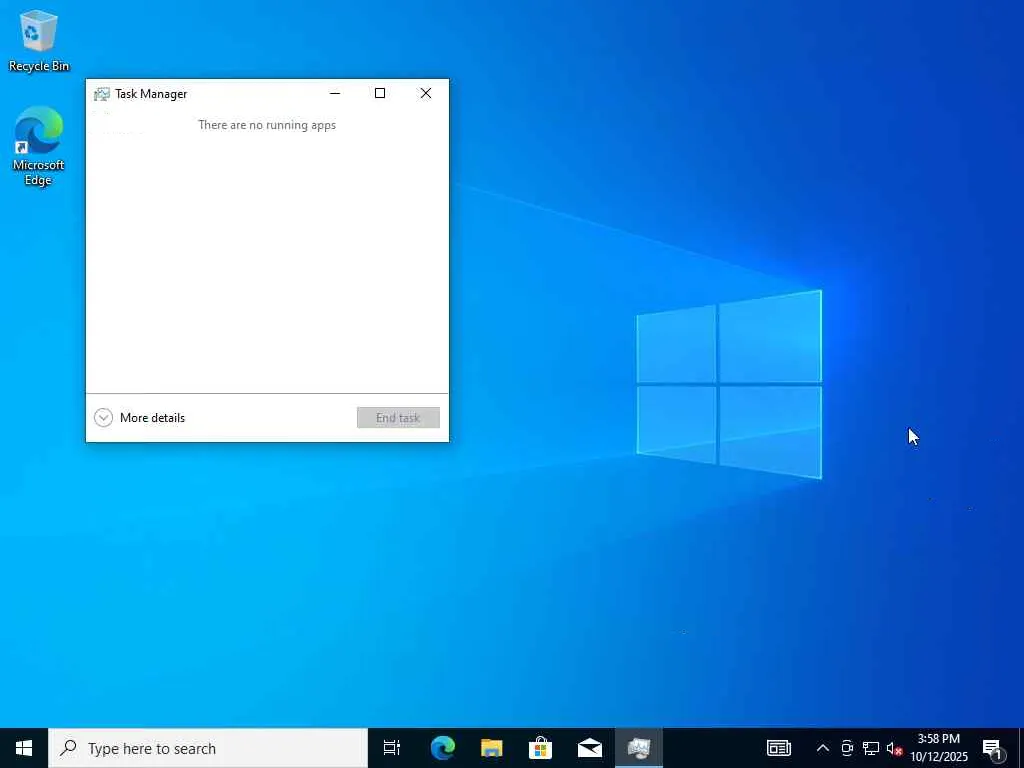Maximize the Task Manager window

point(380,93)
